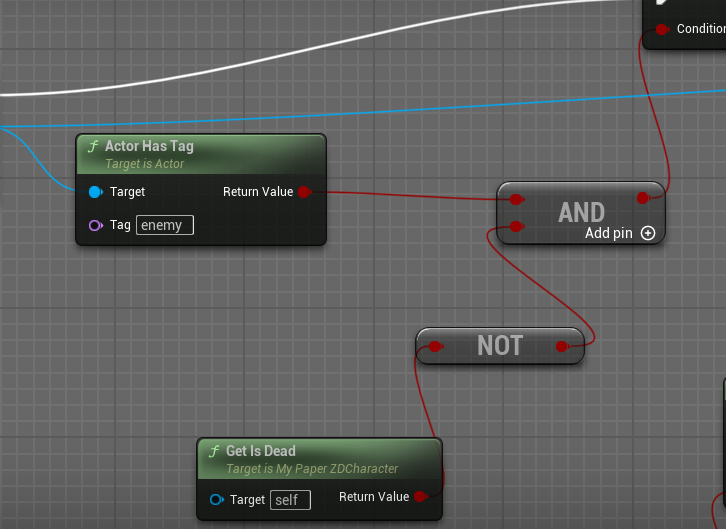Select the Actor Has Tag node title
Screen dimensions: 726x529
pos(149,146)
